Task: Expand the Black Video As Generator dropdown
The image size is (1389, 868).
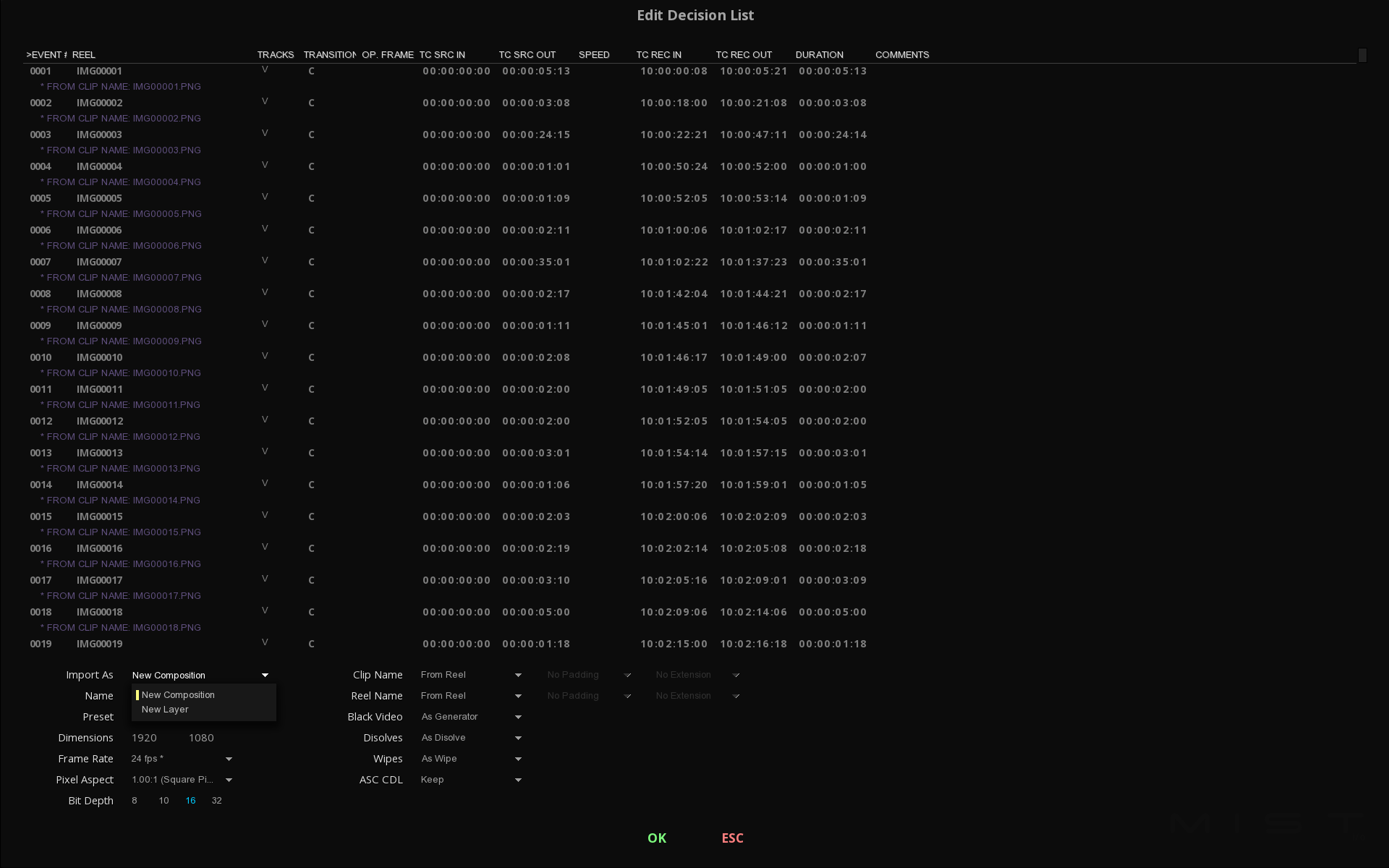Action: [x=518, y=717]
